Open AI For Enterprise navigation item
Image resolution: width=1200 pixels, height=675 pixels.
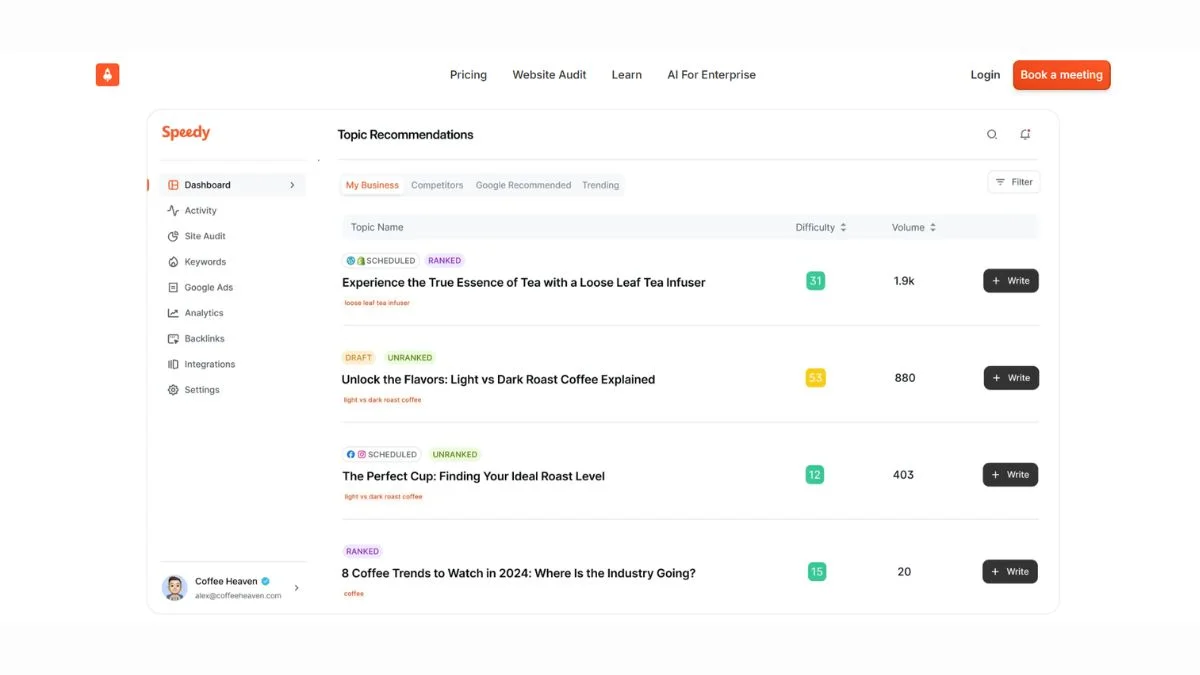711,75
